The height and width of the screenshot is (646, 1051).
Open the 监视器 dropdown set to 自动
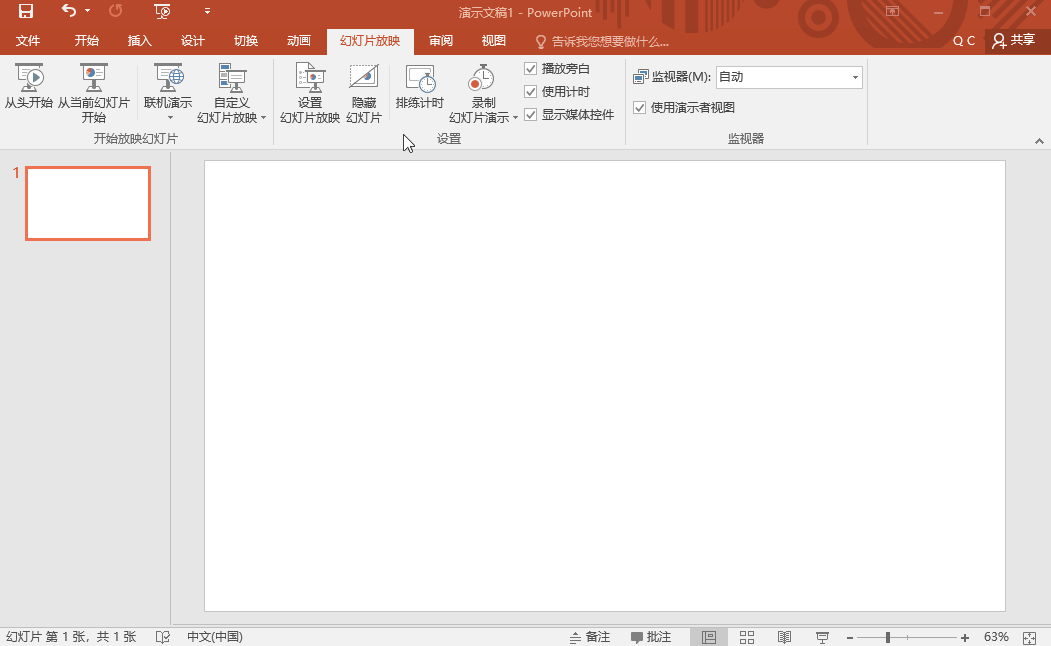tap(789, 77)
